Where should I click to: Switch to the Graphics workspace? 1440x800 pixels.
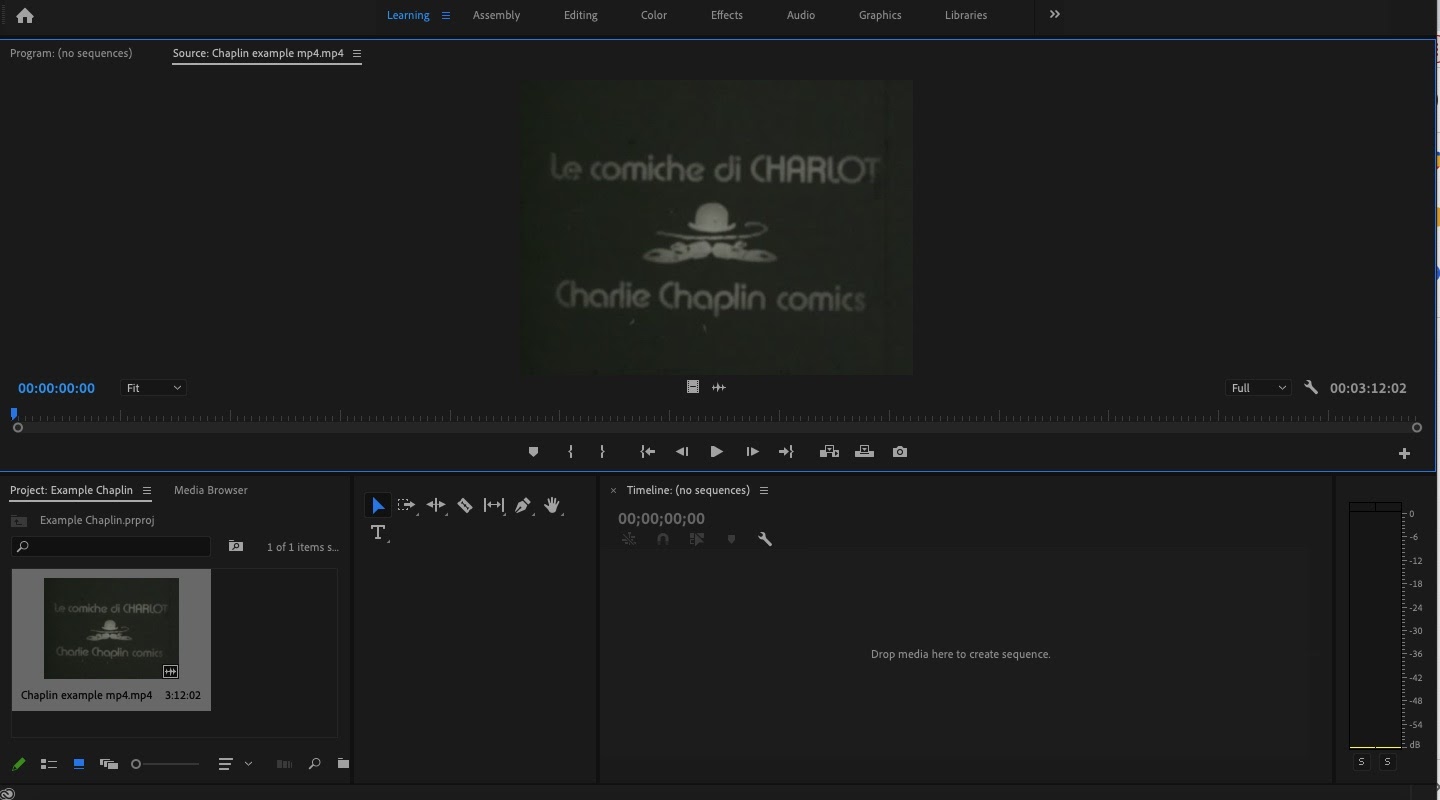[880, 15]
